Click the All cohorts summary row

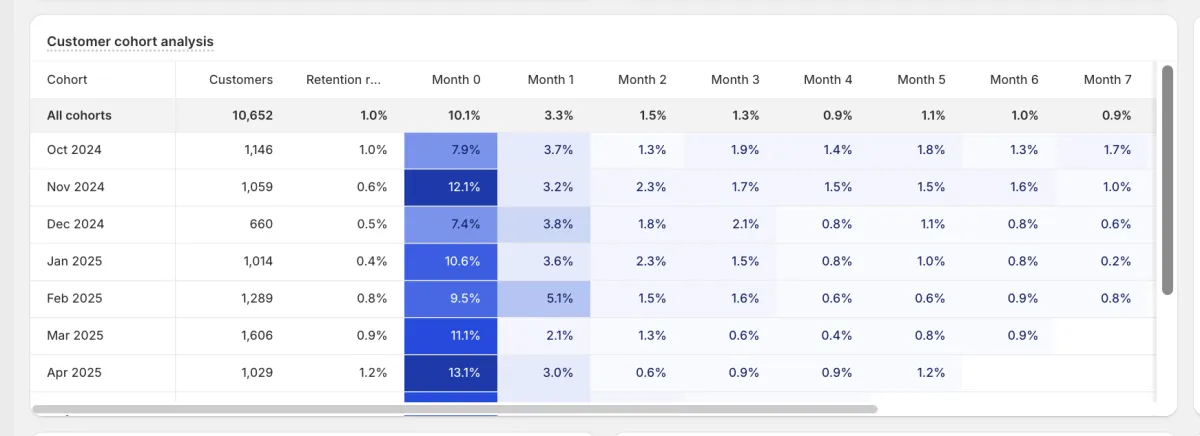79,116
